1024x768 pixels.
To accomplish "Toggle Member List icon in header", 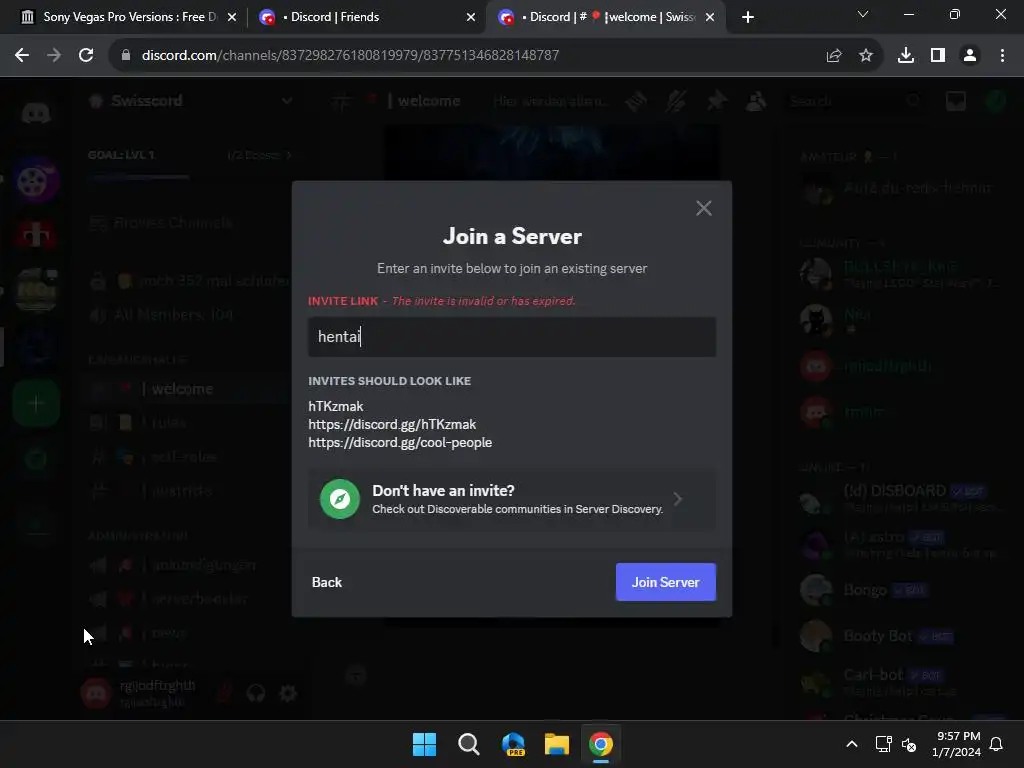I will [x=756, y=101].
